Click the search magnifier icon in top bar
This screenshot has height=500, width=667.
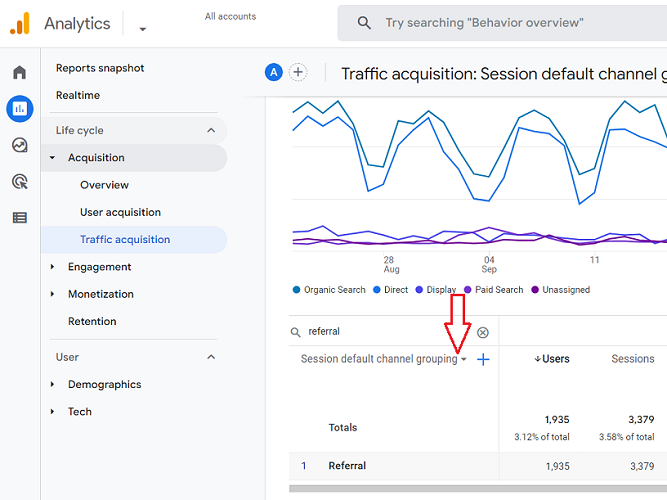point(364,23)
